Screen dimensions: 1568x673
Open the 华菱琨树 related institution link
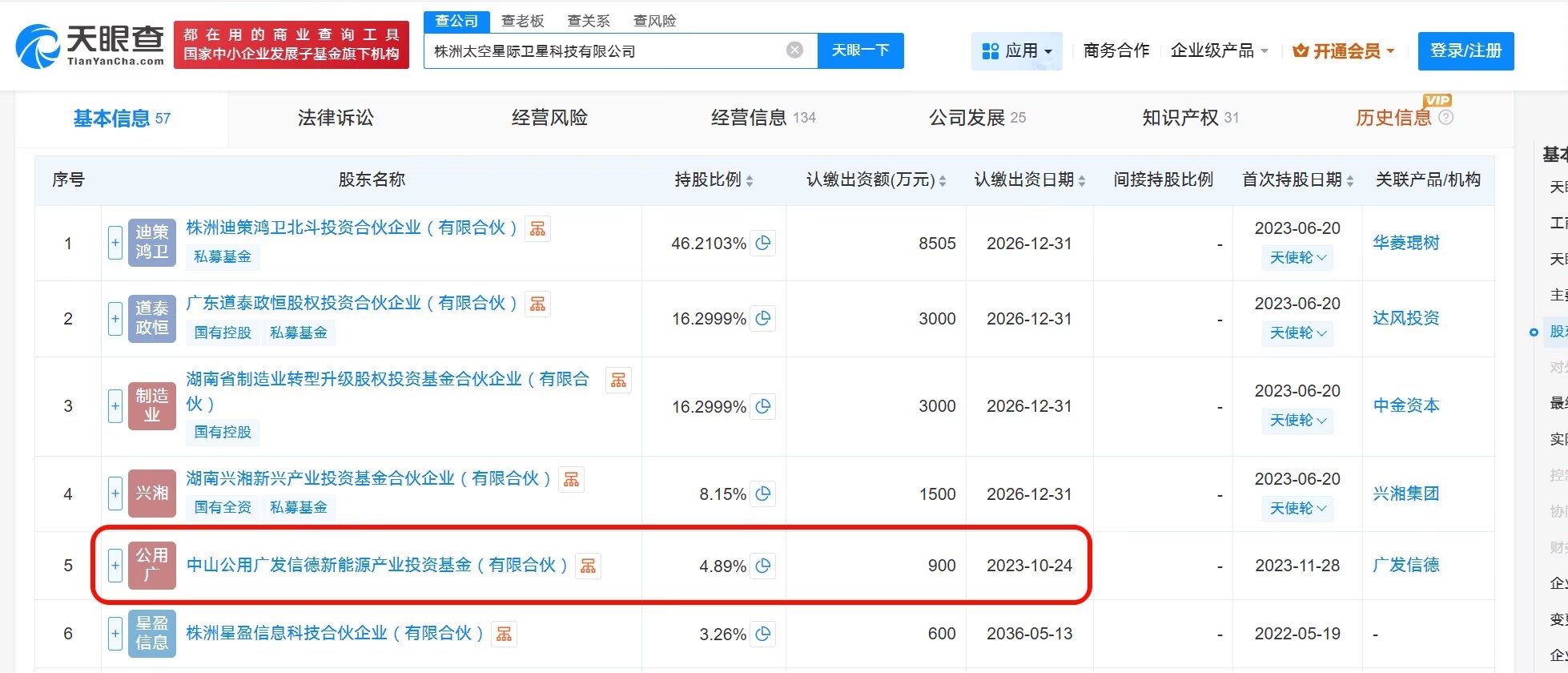[1405, 243]
